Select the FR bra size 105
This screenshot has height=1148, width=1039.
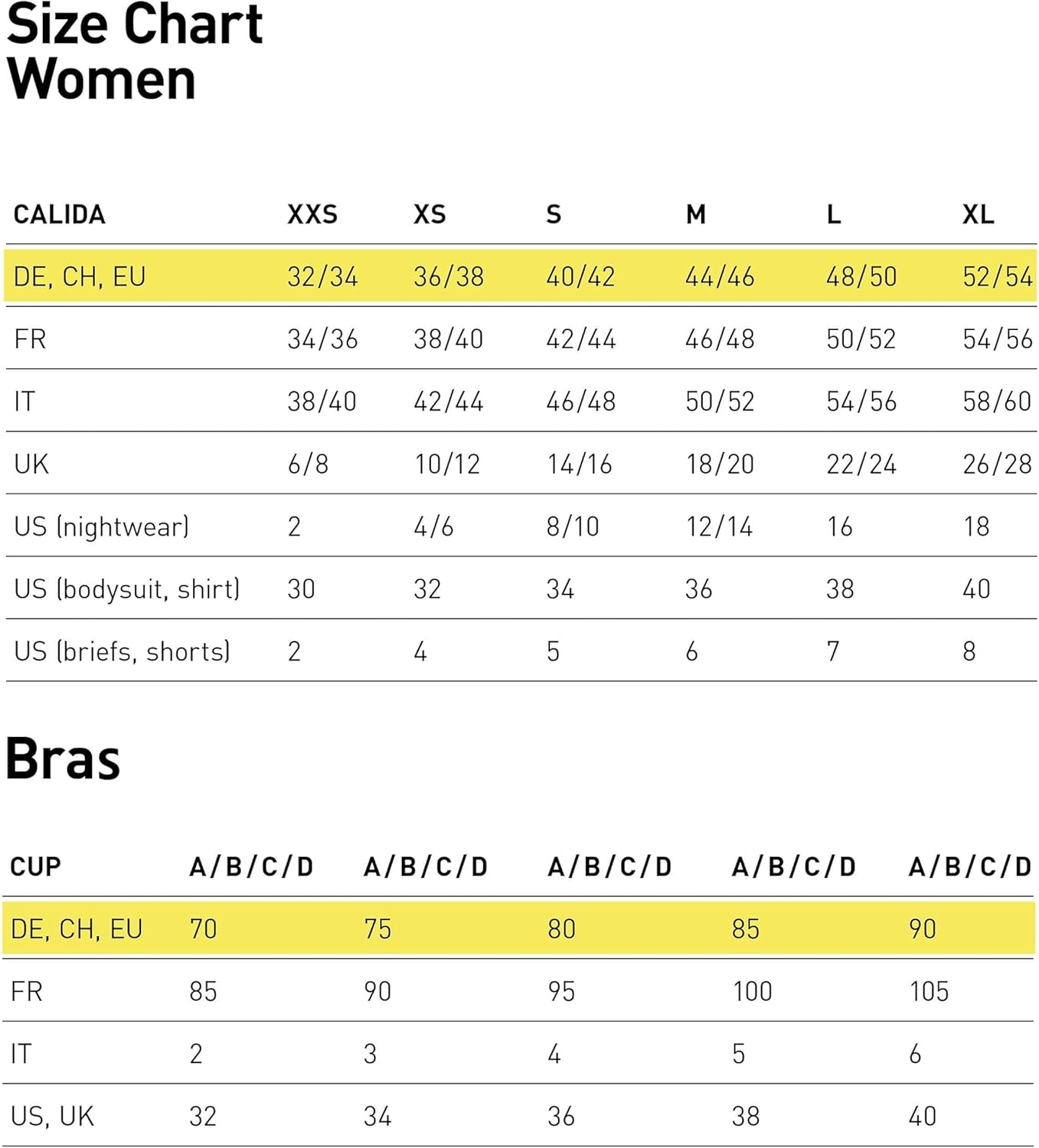(x=928, y=991)
